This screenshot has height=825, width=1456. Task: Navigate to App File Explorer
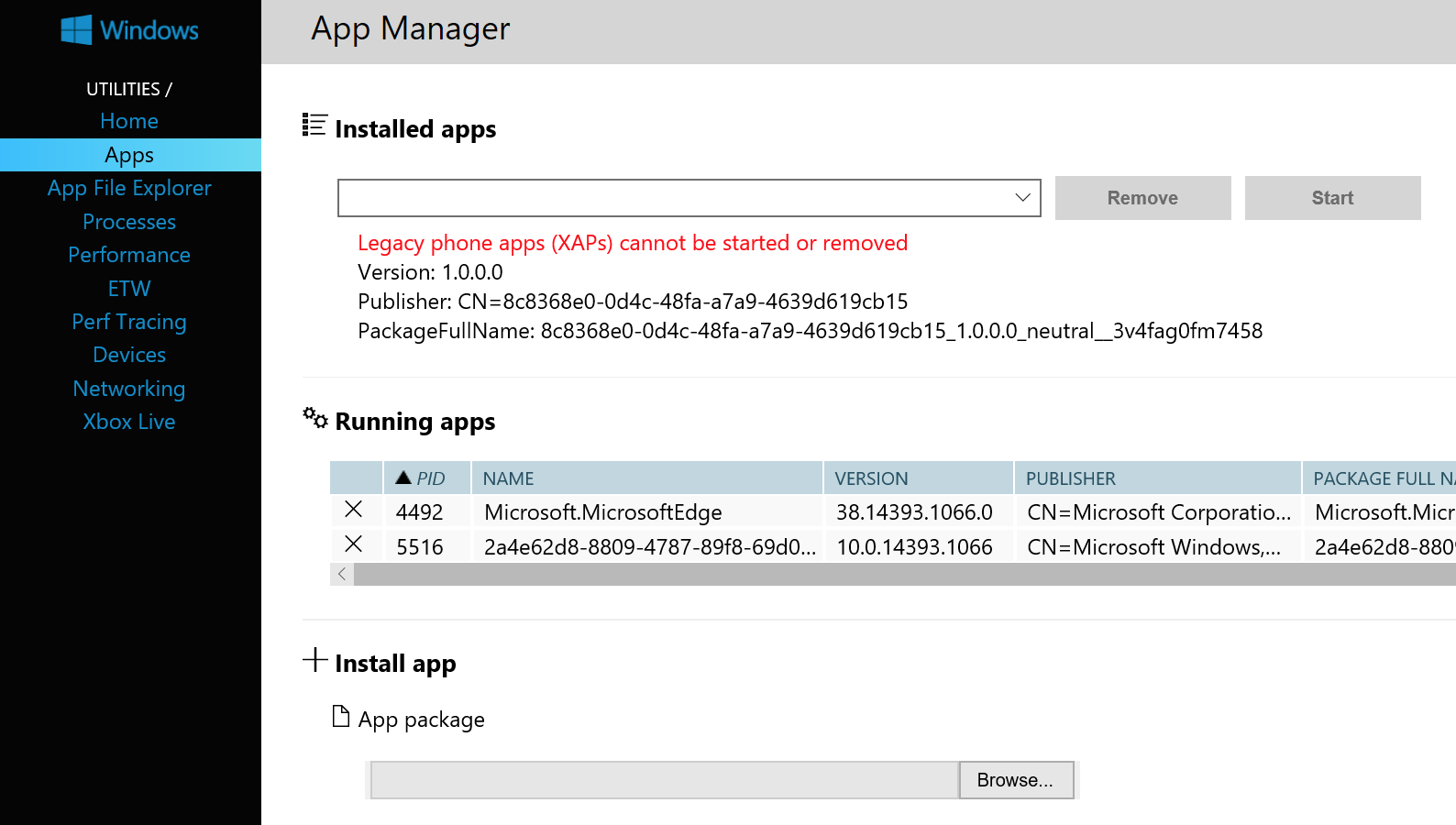click(129, 188)
